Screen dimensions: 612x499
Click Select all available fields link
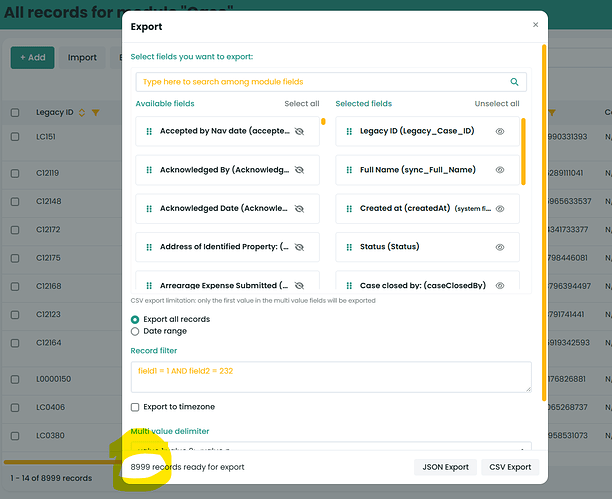[x=302, y=104]
